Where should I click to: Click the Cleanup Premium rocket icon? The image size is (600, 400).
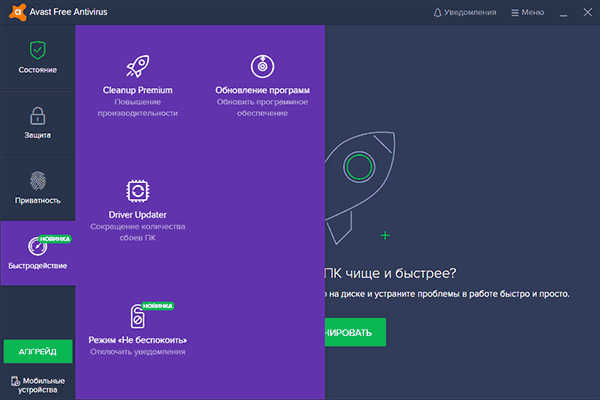pyautogui.click(x=138, y=66)
